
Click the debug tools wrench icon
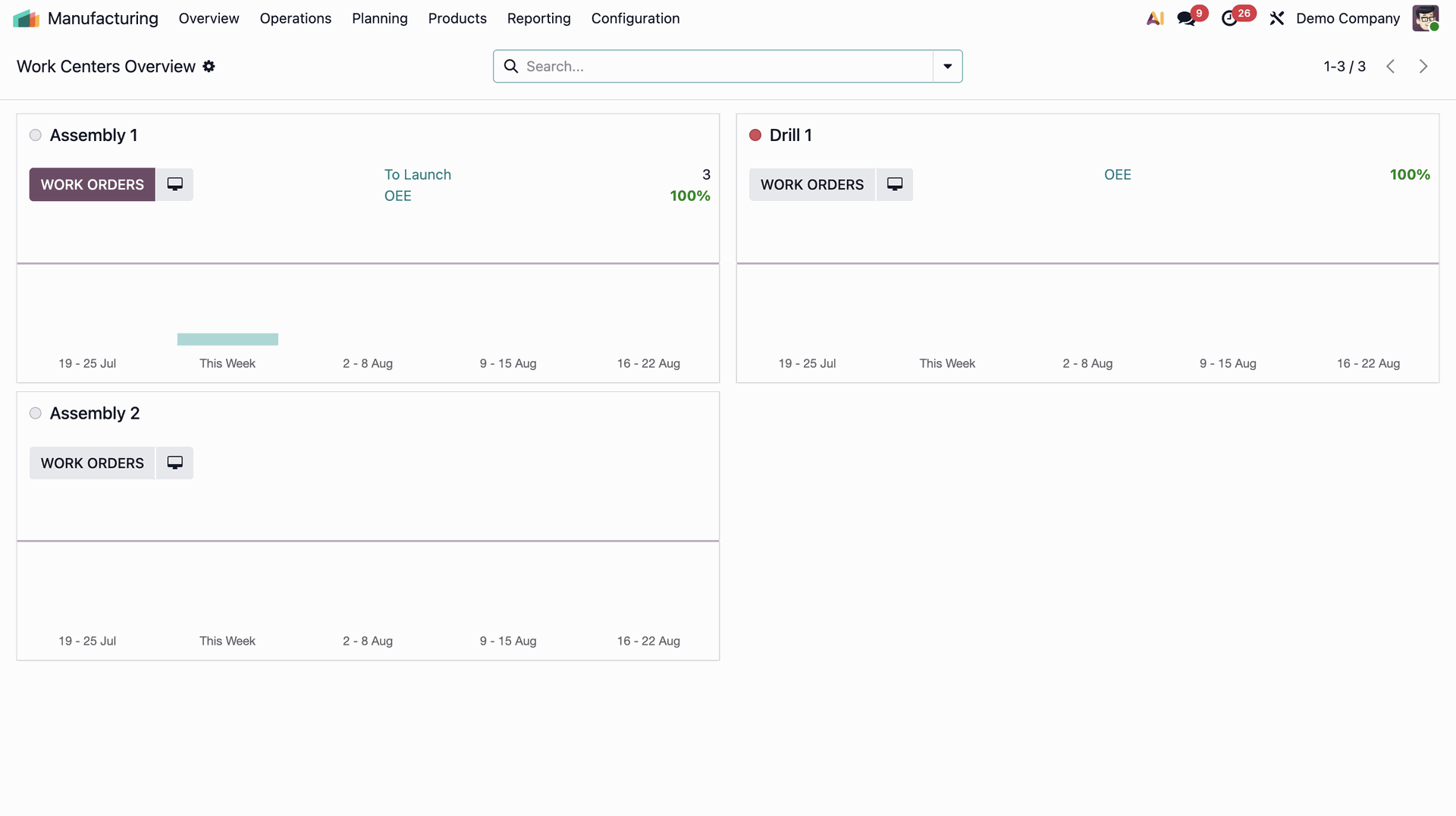tap(1277, 18)
